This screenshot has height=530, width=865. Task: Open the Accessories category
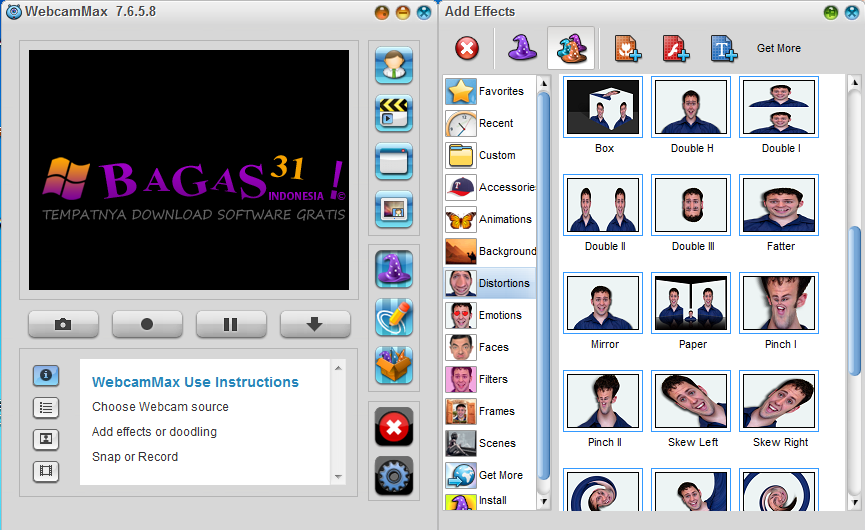[x=489, y=187]
